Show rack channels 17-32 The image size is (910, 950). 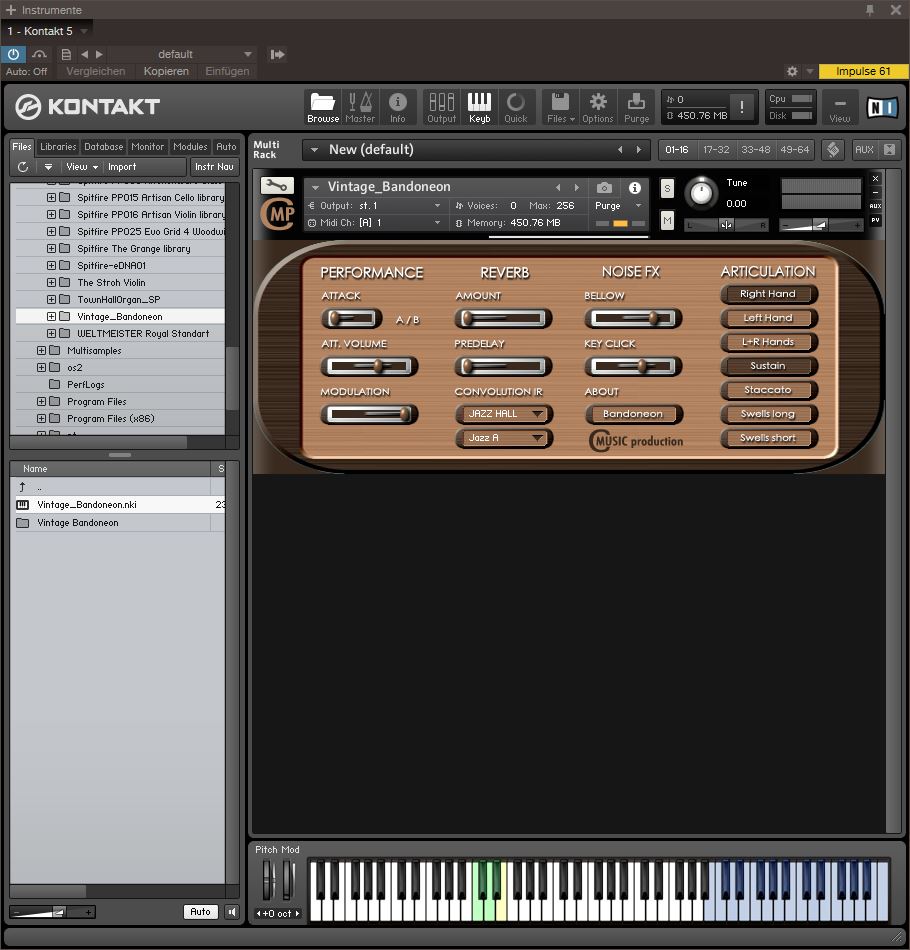(x=716, y=150)
